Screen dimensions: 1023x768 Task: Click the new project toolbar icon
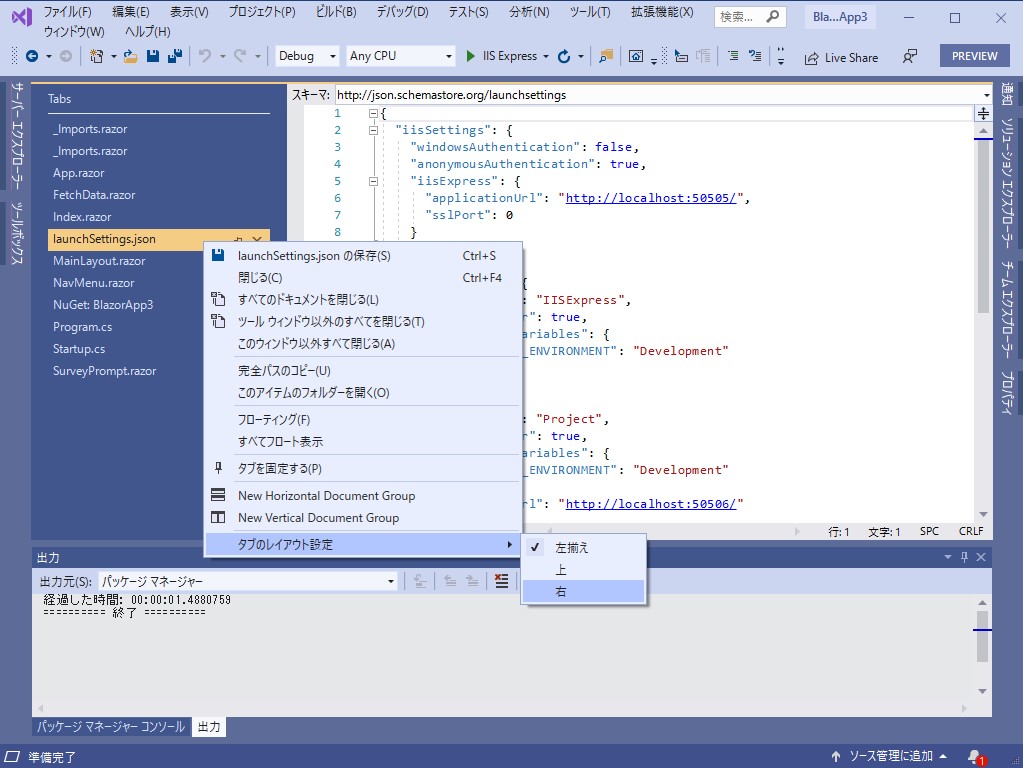[x=98, y=57]
